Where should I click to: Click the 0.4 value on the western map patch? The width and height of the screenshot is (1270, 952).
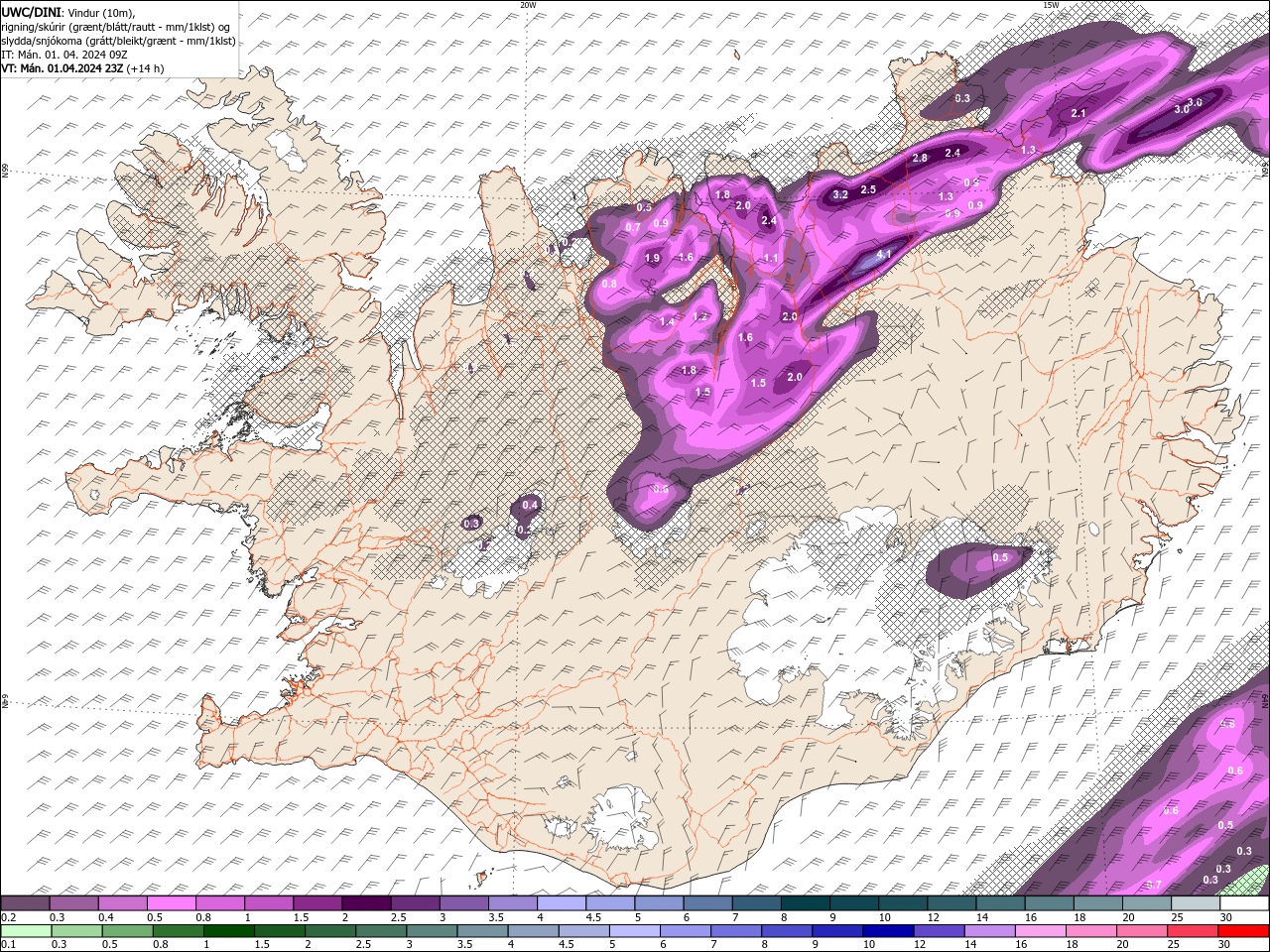[x=530, y=505]
